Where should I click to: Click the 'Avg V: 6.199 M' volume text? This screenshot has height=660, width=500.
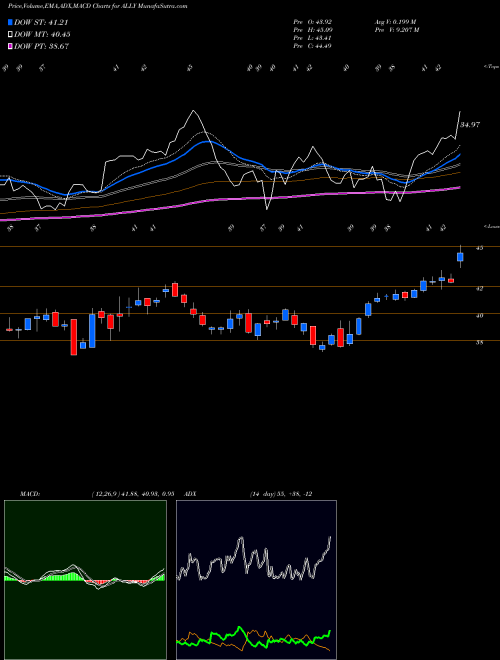click(x=395, y=21)
